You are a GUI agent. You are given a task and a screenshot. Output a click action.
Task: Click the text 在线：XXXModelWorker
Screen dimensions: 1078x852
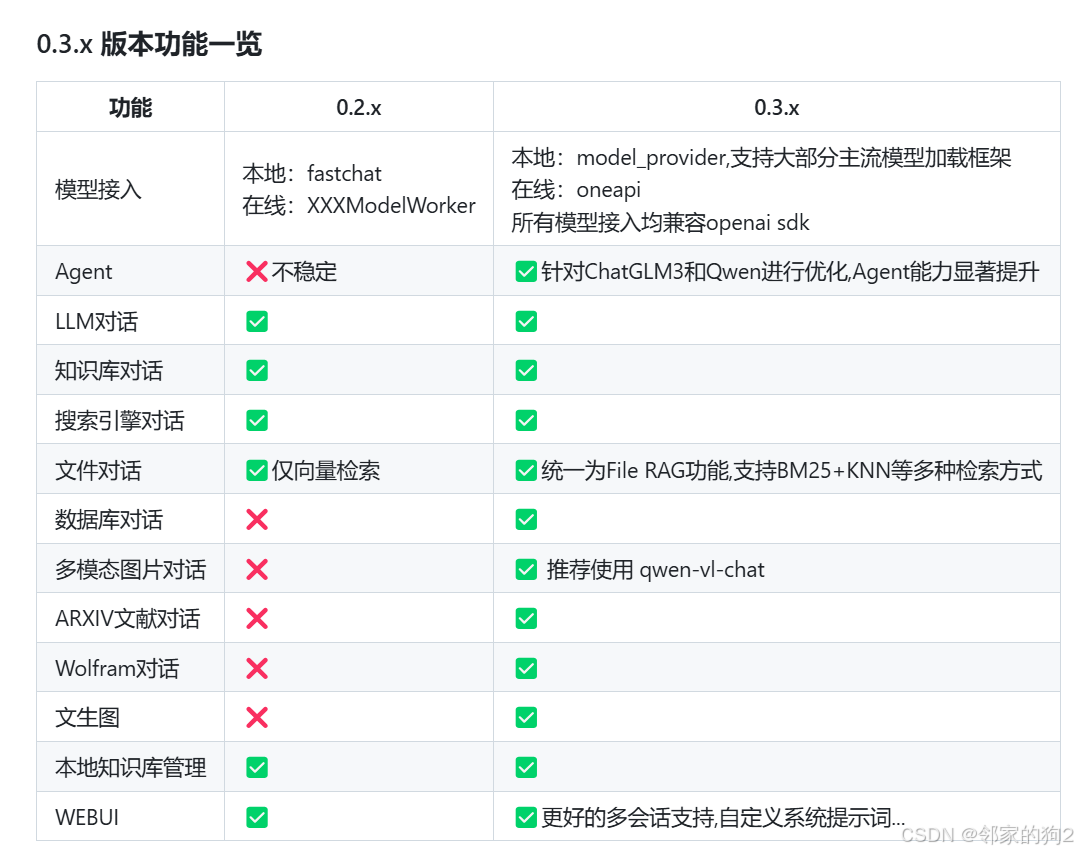(x=359, y=205)
